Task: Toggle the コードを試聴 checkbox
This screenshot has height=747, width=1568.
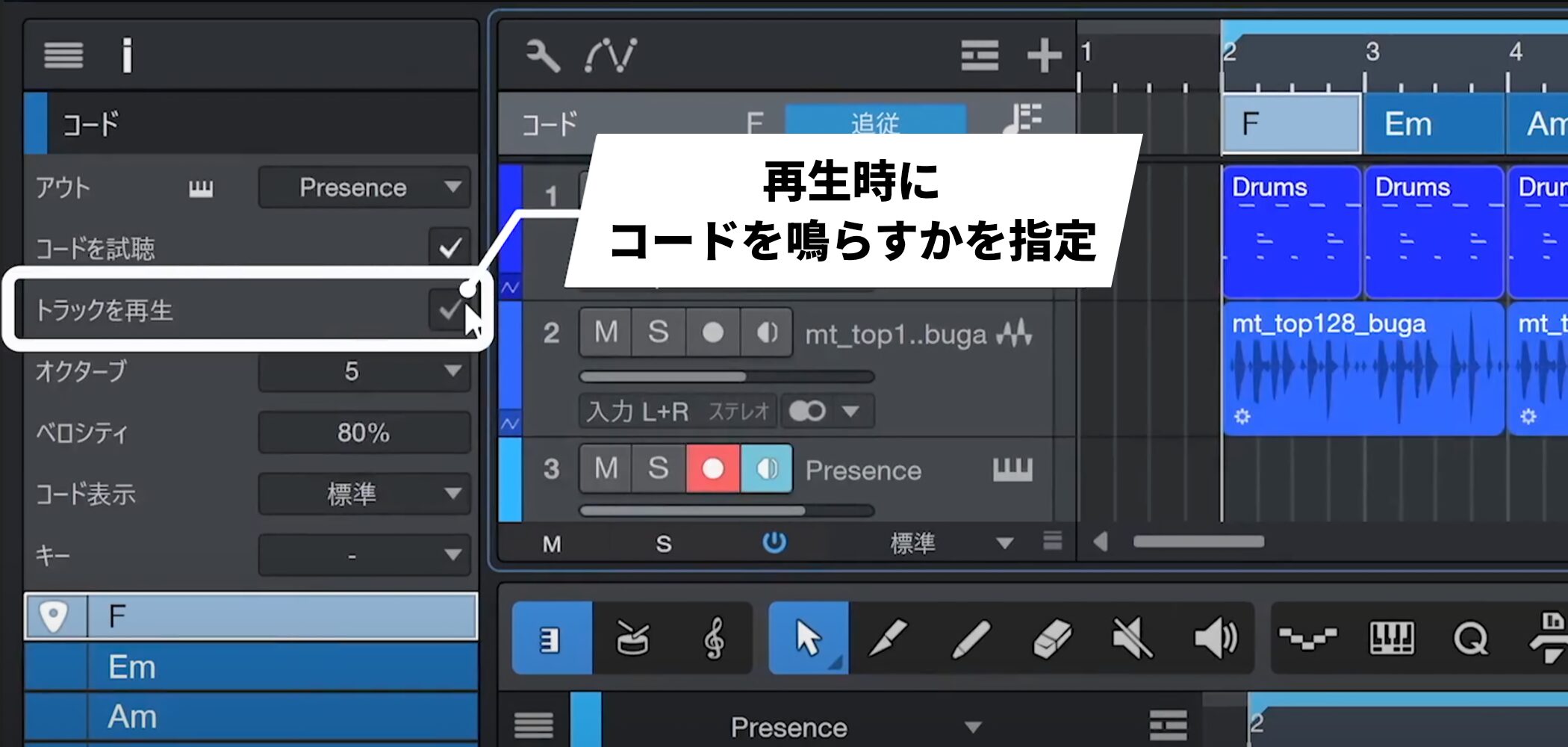Action: [449, 247]
